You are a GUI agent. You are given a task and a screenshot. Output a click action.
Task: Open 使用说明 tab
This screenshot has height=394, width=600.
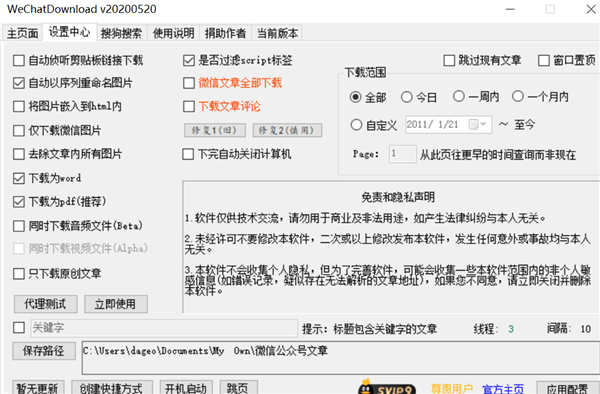point(173,33)
